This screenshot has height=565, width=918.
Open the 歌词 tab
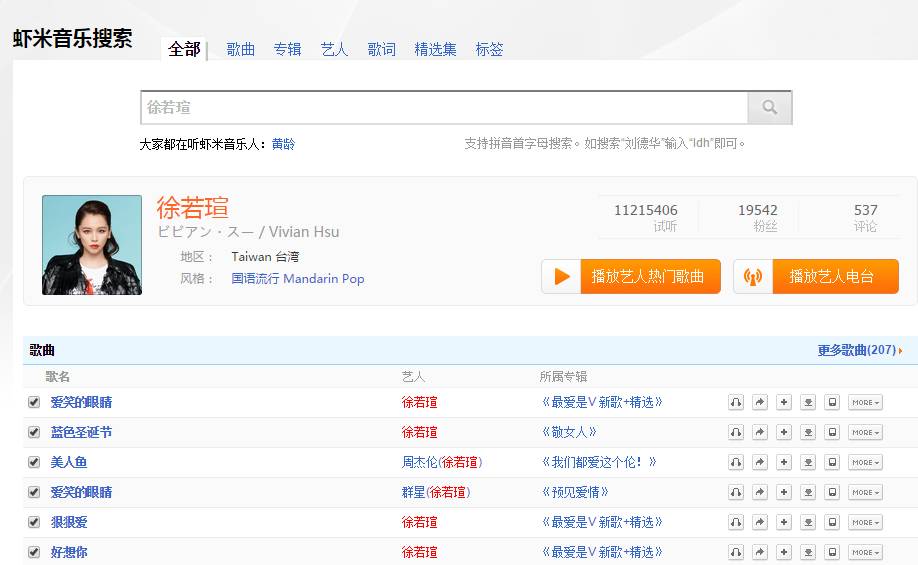pyautogui.click(x=382, y=49)
